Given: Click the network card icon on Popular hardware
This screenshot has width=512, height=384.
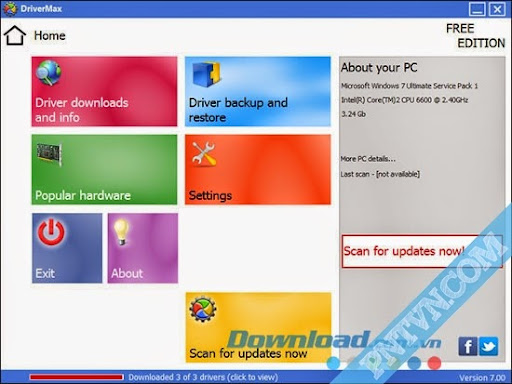Looking at the screenshot, I should pyautogui.click(x=49, y=154).
